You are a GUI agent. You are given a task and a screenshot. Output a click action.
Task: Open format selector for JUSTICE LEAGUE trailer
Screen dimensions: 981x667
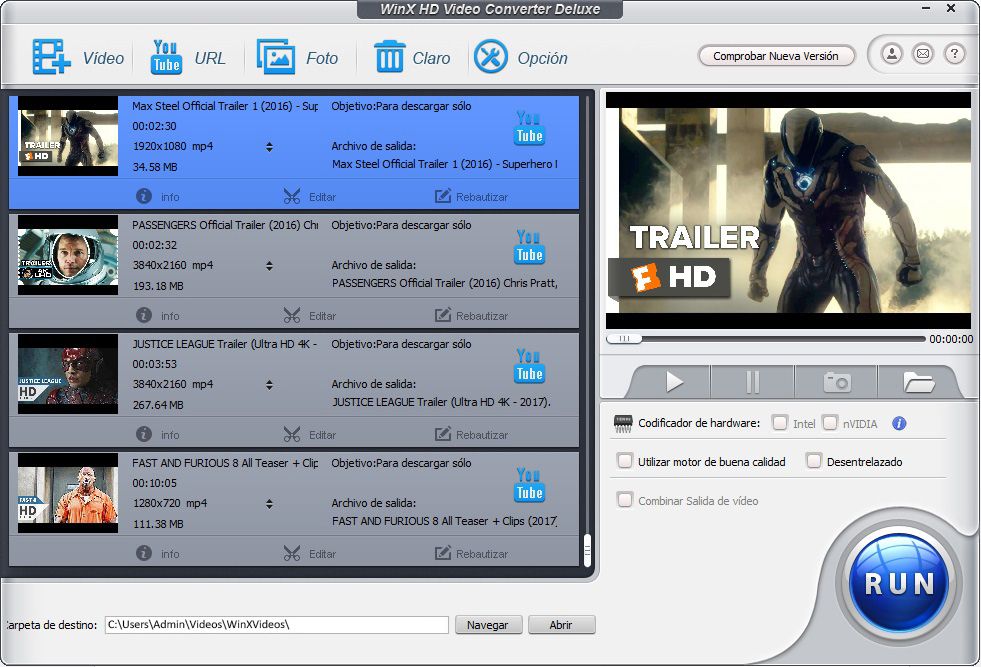(x=269, y=385)
